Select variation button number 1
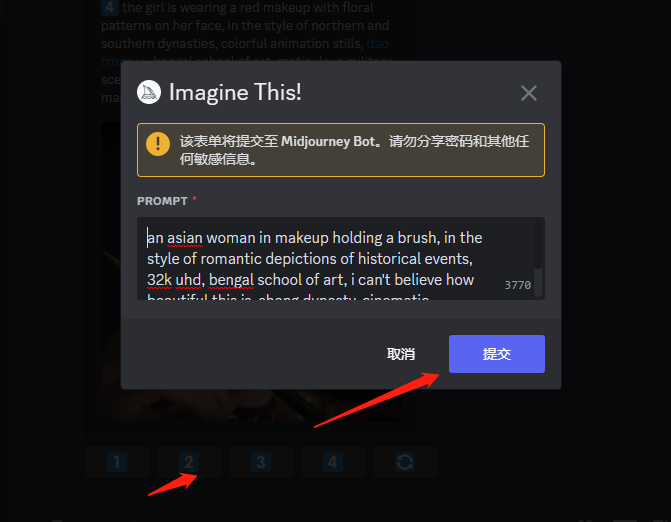The image size is (671, 522). tap(117, 462)
